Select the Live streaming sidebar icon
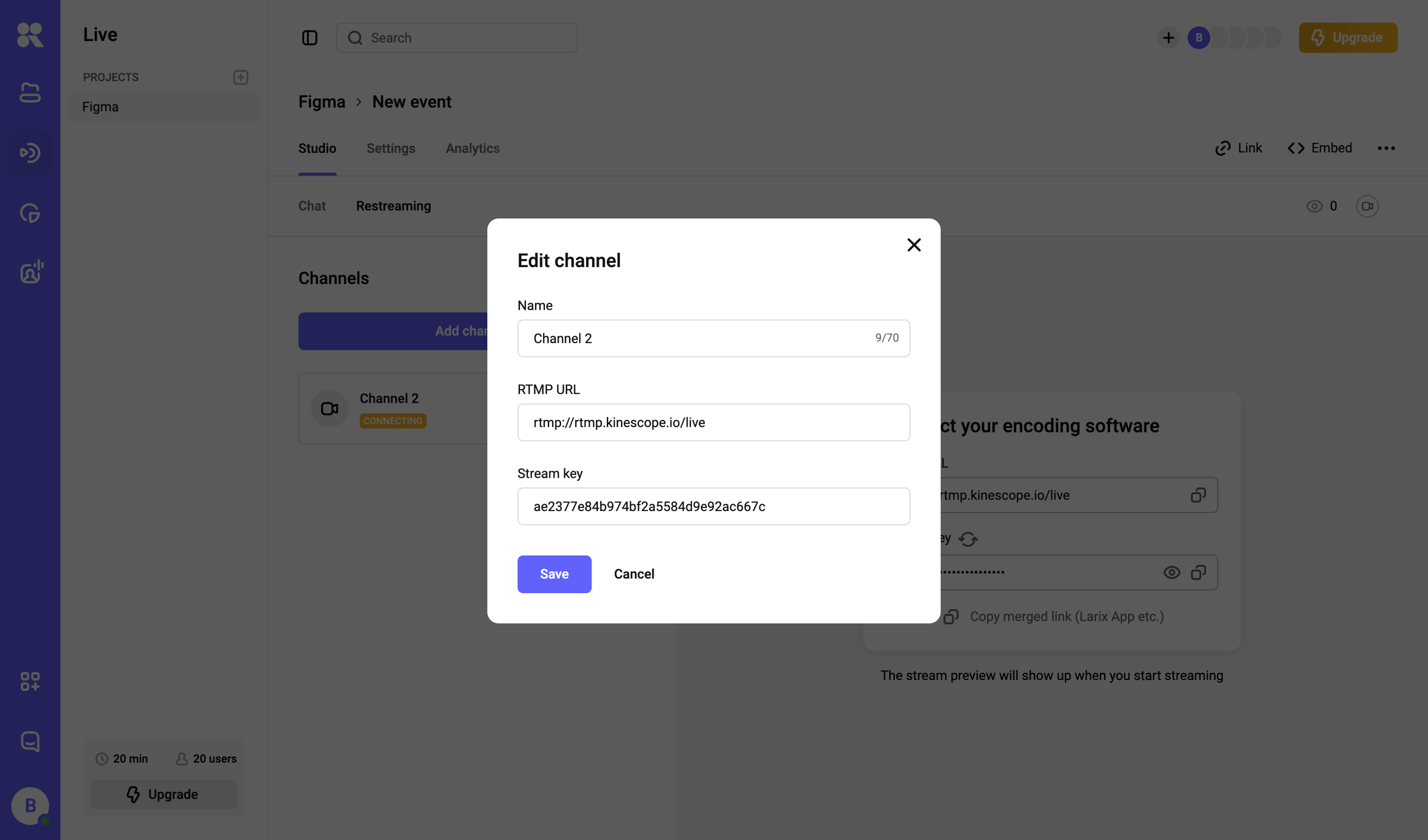The height and width of the screenshot is (840, 1428). point(30,153)
